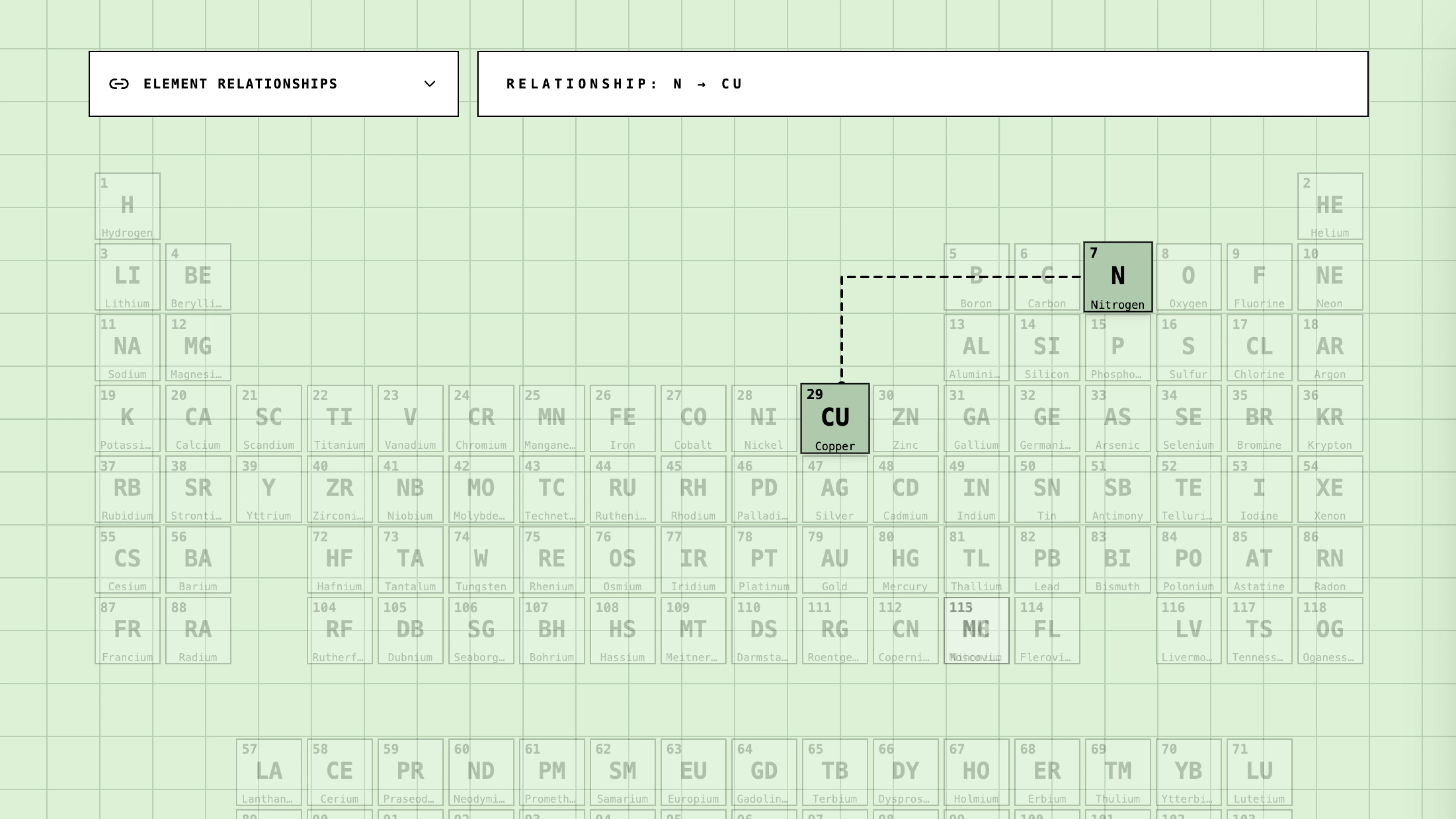The height and width of the screenshot is (819, 1456).
Task: Click the Relationship N → CU panel
Action: (x=923, y=84)
